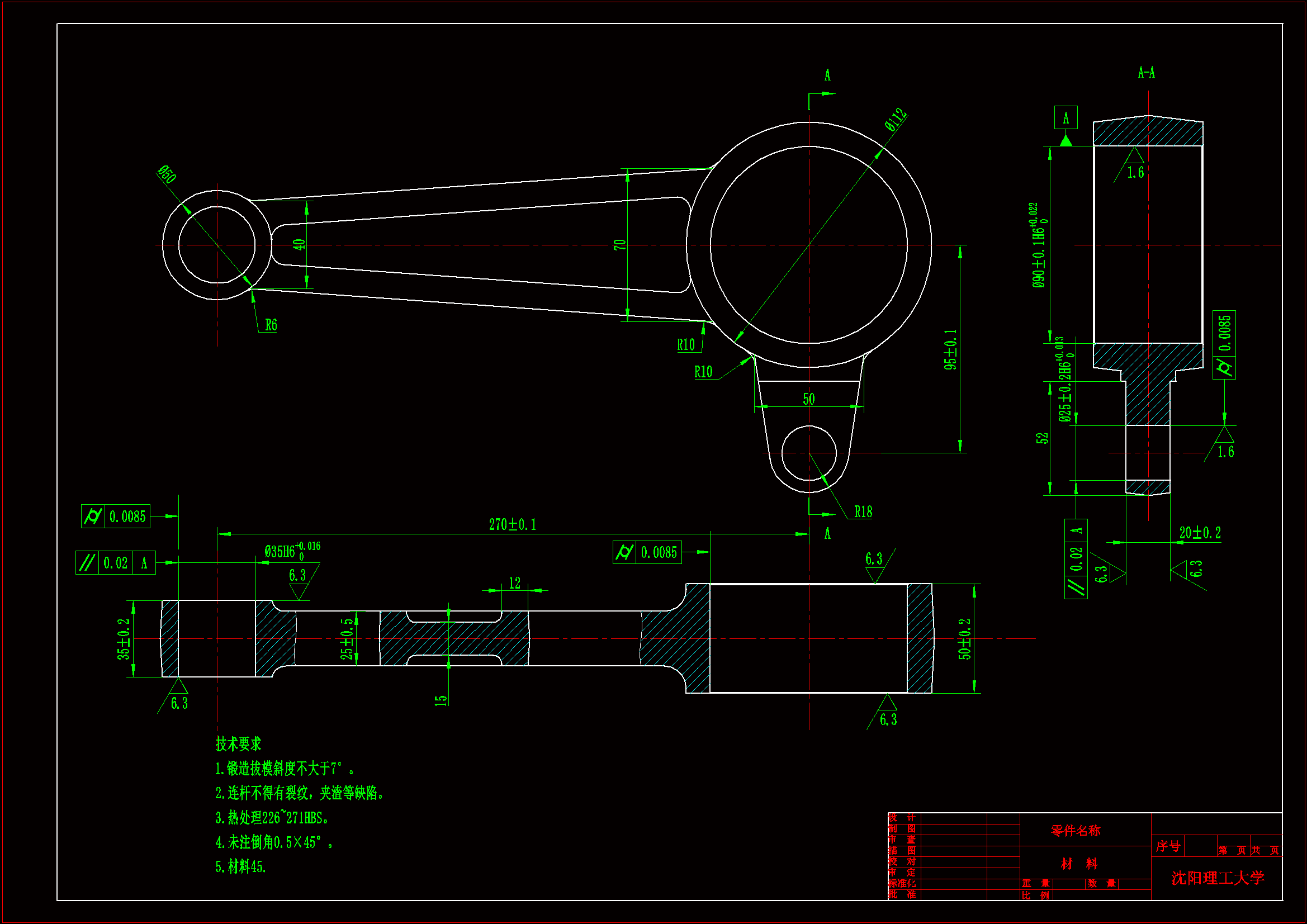The image size is (1307, 924).
Task: Select the Ø112 diameter dimension text
Action: click(896, 120)
